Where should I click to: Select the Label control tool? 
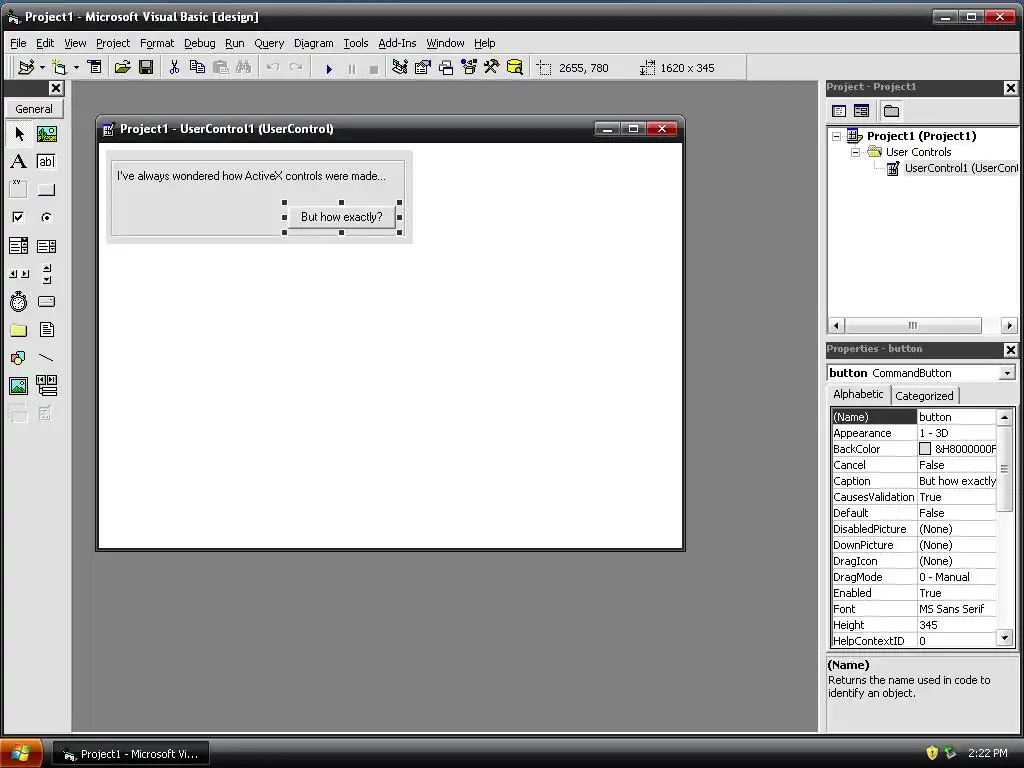pos(18,161)
